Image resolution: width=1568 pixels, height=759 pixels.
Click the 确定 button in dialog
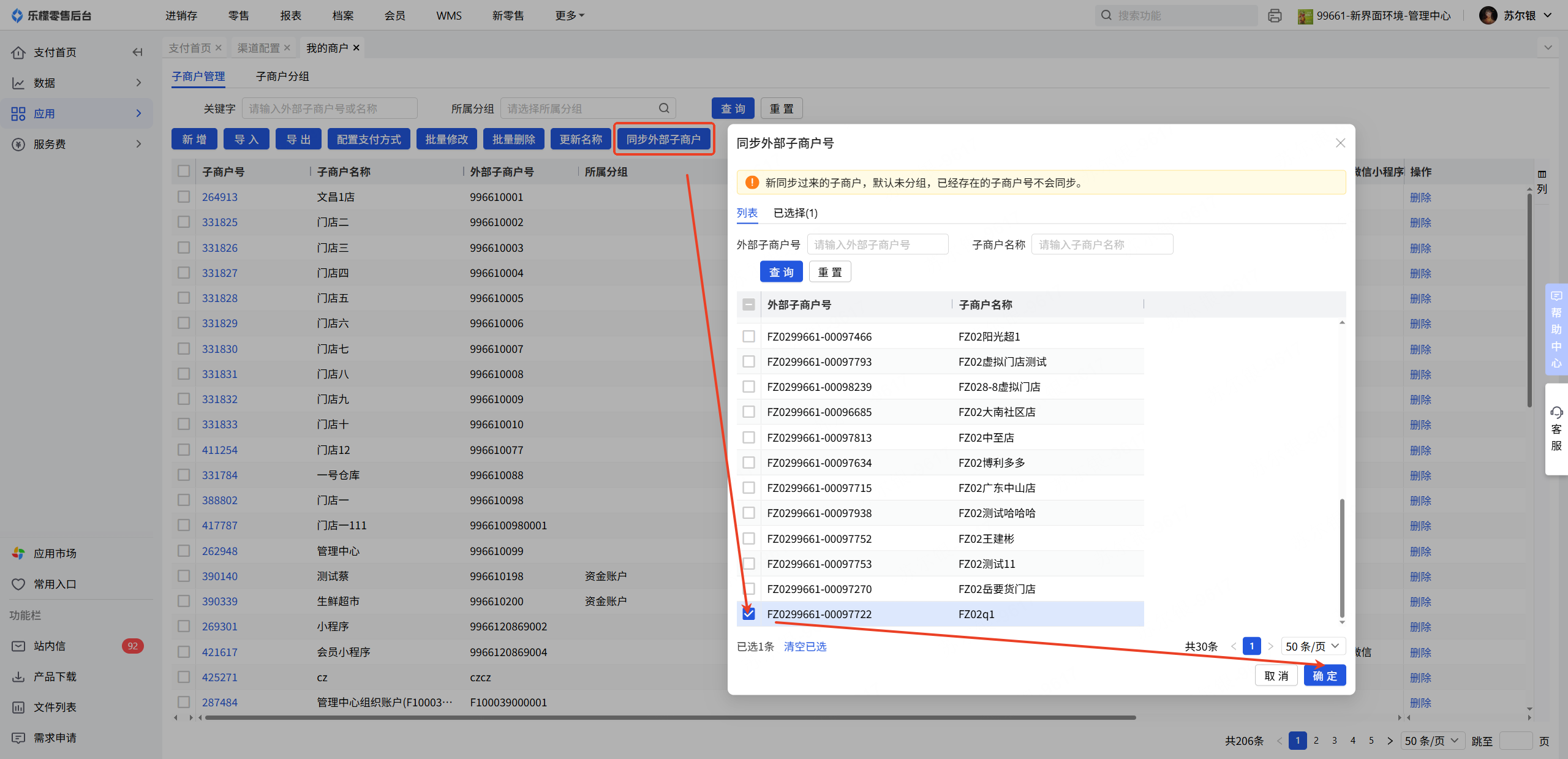[x=1324, y=676]
